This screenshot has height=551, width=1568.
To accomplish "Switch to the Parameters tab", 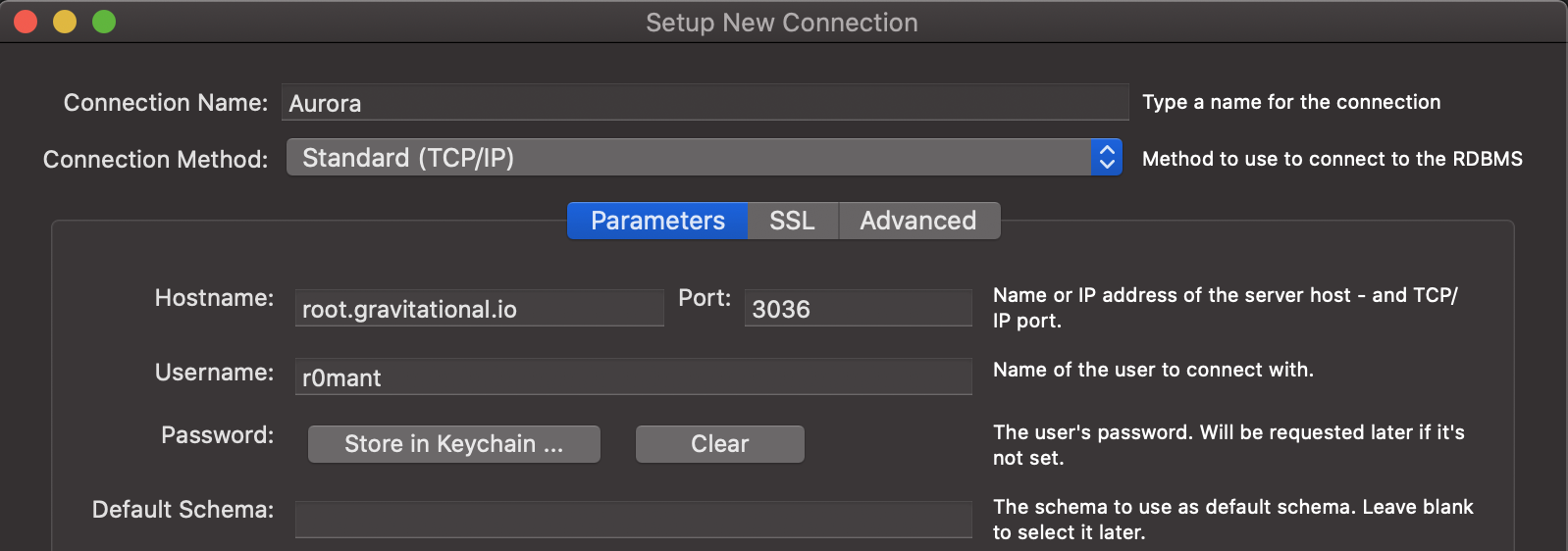I will pyautogui.click(x=657, y=221).
